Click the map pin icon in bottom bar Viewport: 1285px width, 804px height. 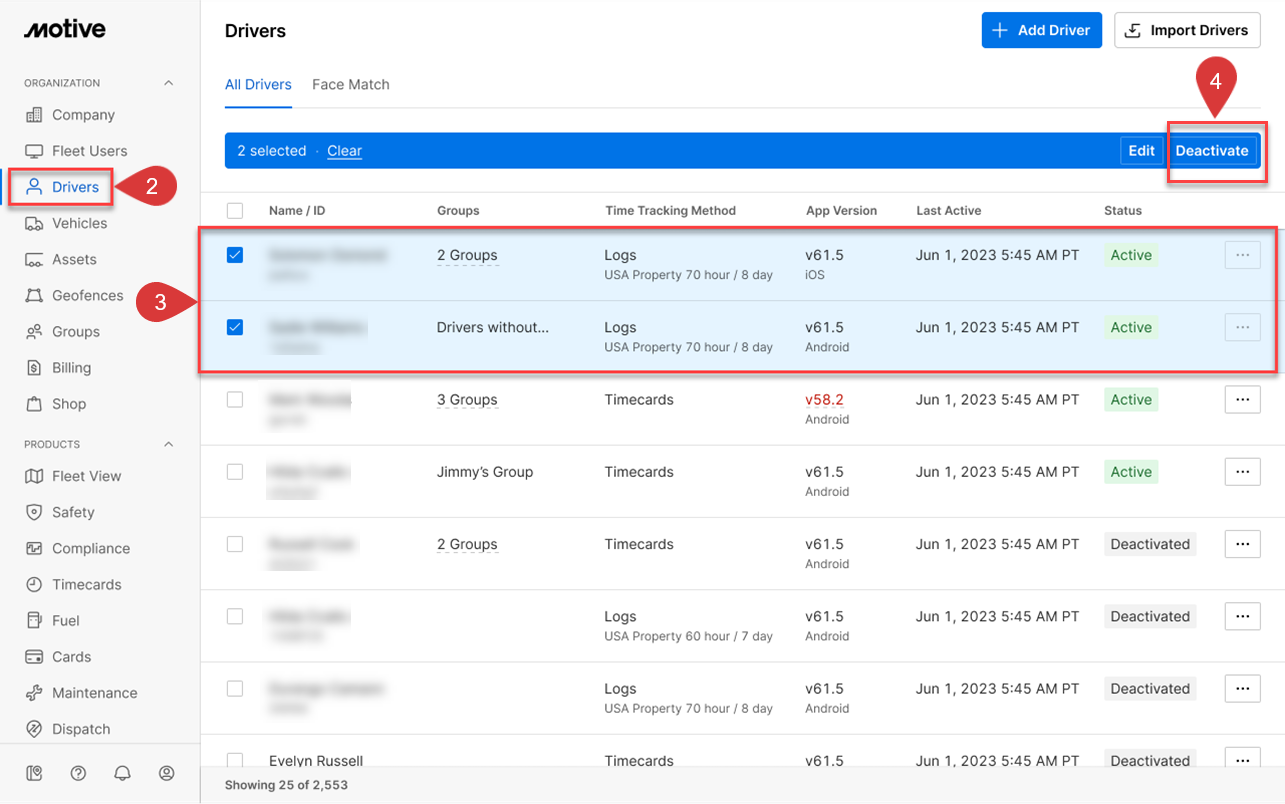pos(34,773)
